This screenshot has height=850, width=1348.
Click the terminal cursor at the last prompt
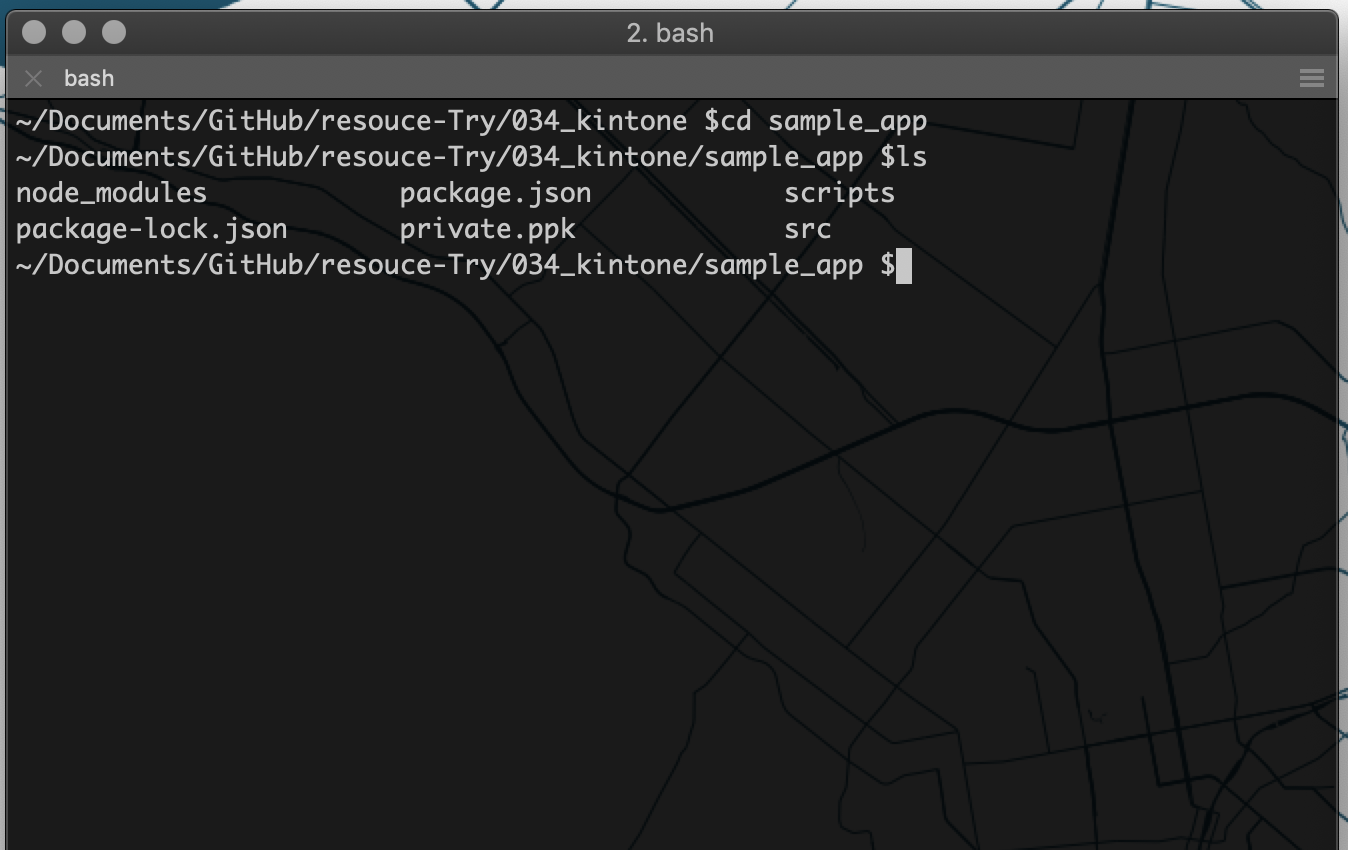[904, 266]
